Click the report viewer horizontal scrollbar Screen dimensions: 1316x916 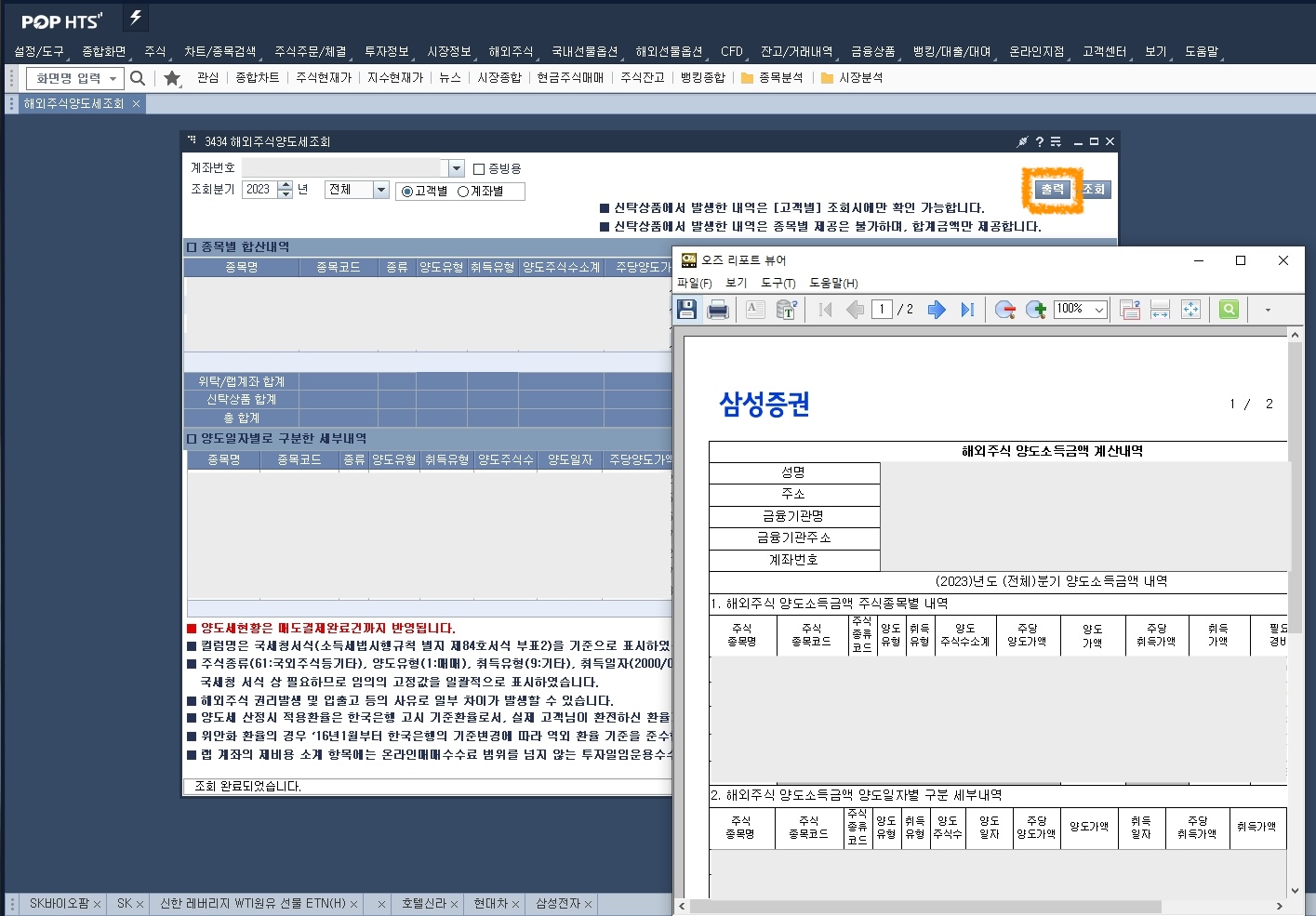tap(925, 907)
